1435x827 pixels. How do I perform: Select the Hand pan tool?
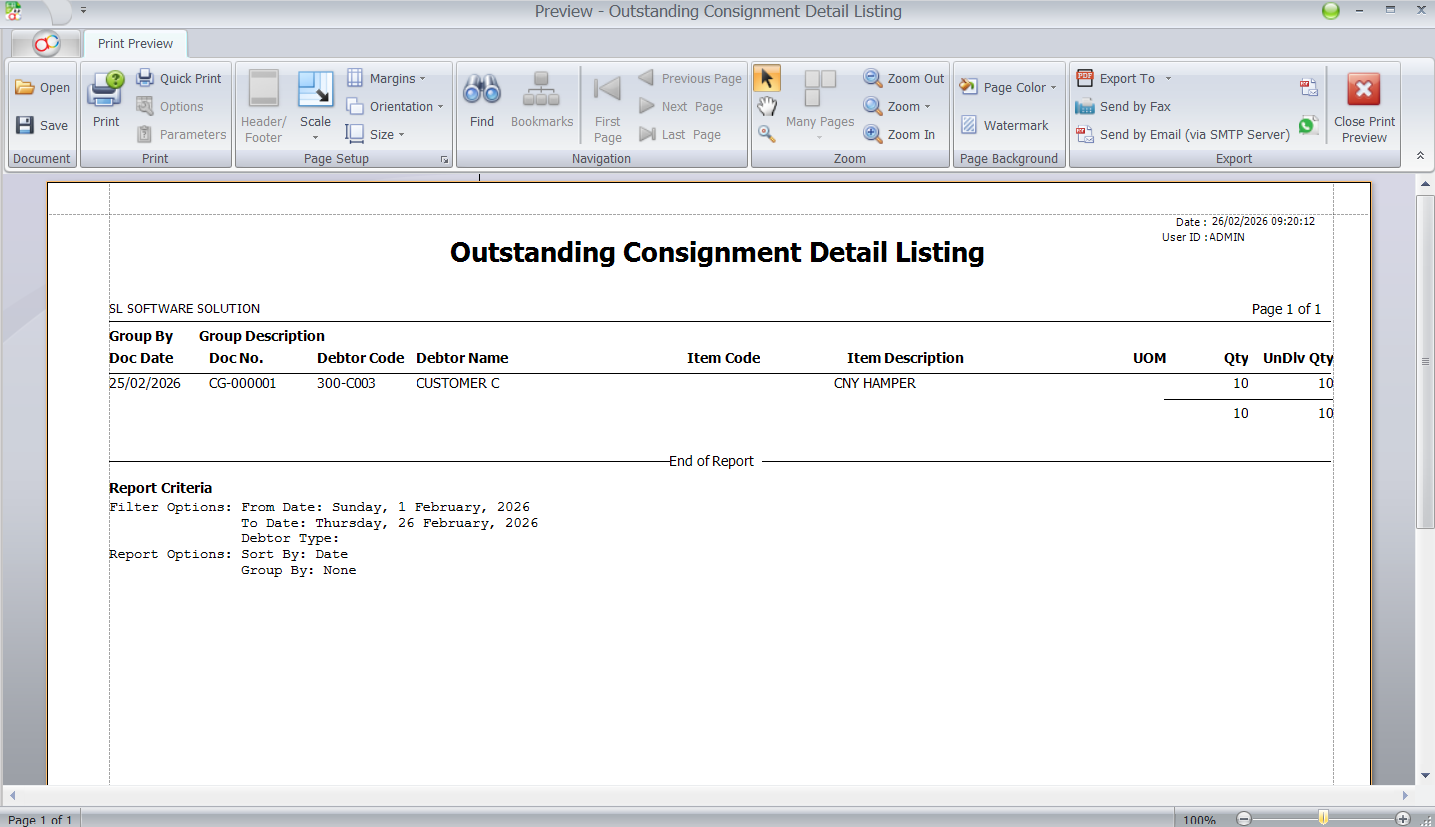tap(766, 105)
